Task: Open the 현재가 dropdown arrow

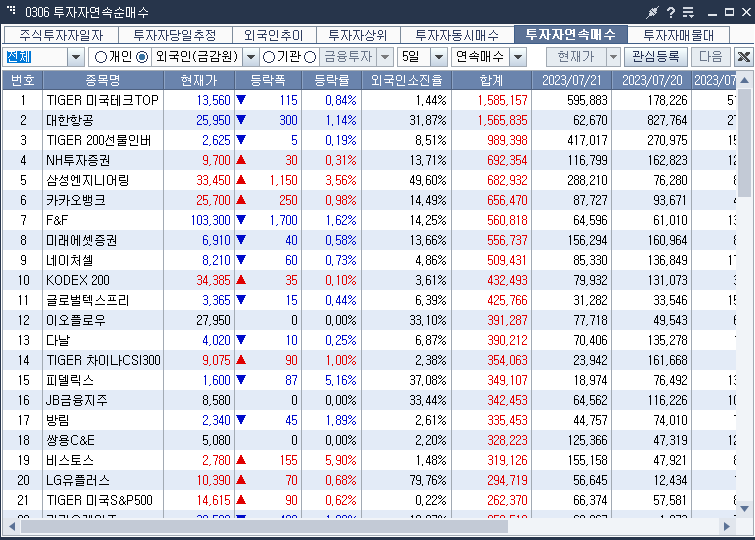Action: coord(613,57)
